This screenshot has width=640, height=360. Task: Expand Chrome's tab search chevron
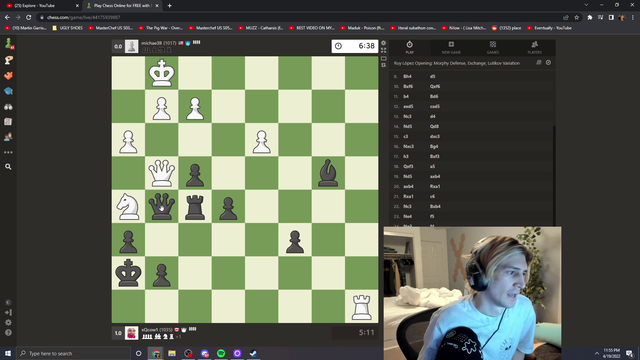click(586, 5)
